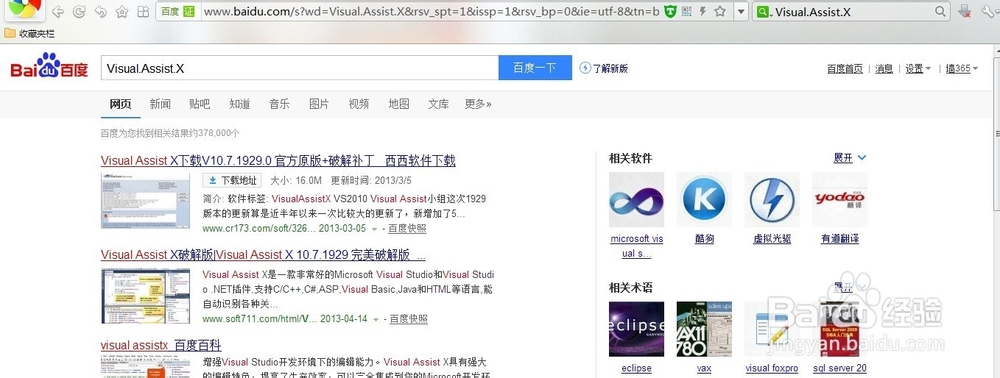This screenshot has height=378, width=1000.
Task: Open result Visual Assist X下载V10.7.1929.0
Action: (278, 161)
